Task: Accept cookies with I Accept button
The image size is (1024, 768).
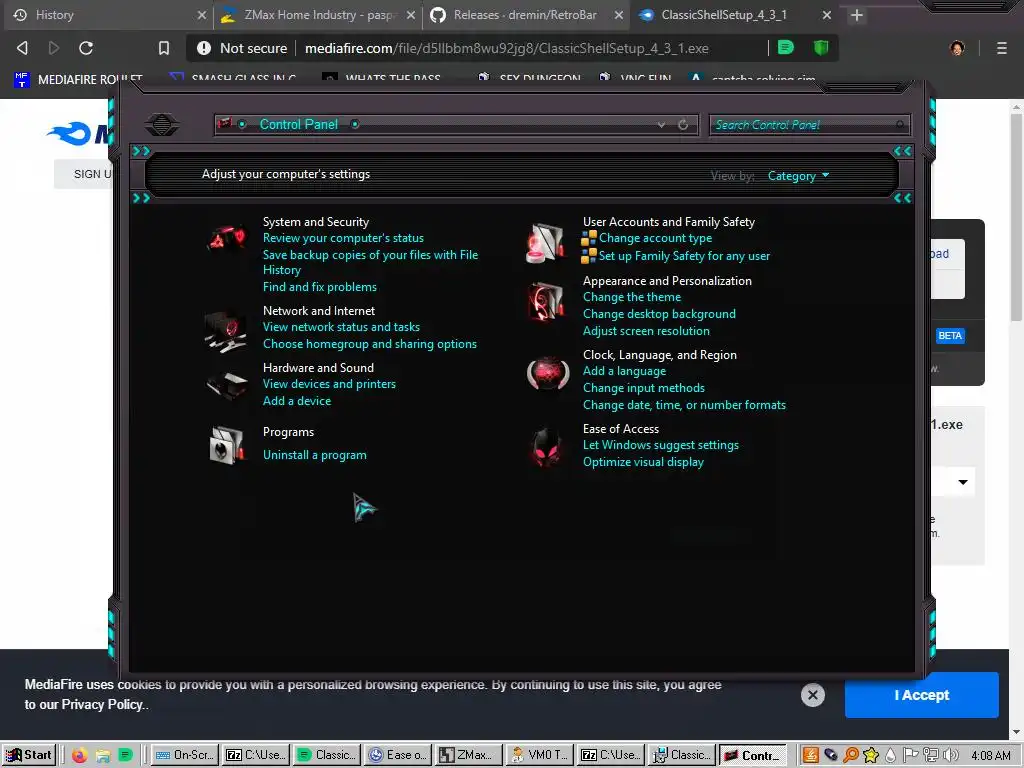Action: tap(921, 695)
